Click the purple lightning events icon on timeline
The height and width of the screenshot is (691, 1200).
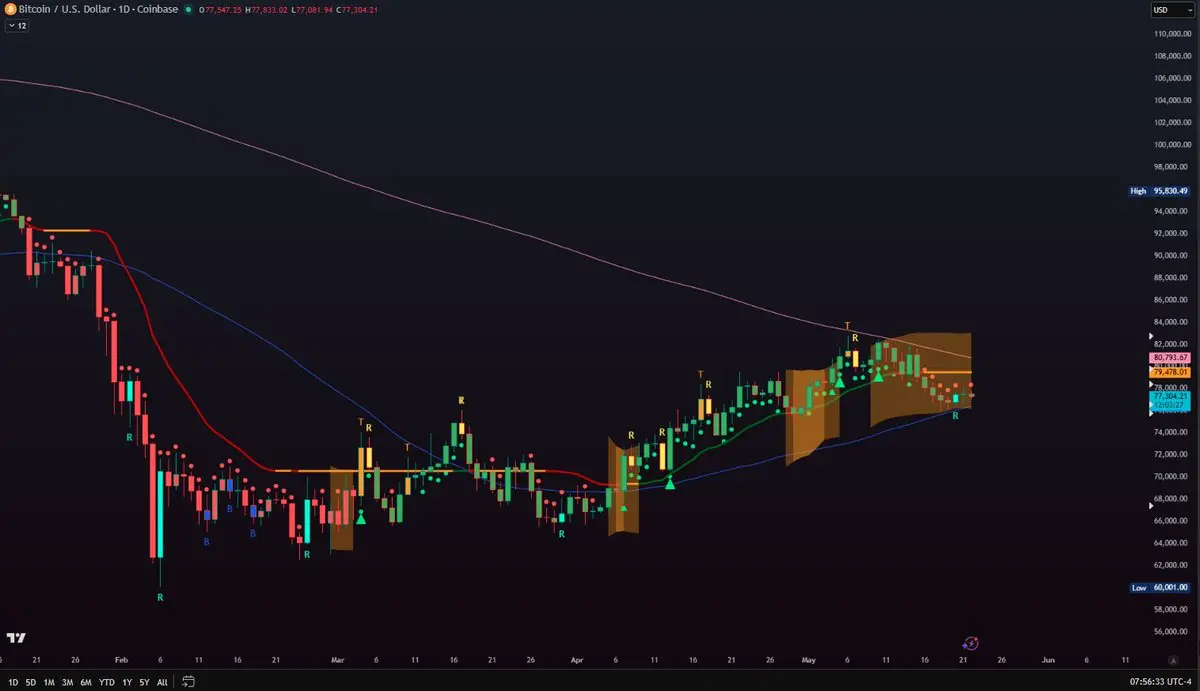(970, 643)
